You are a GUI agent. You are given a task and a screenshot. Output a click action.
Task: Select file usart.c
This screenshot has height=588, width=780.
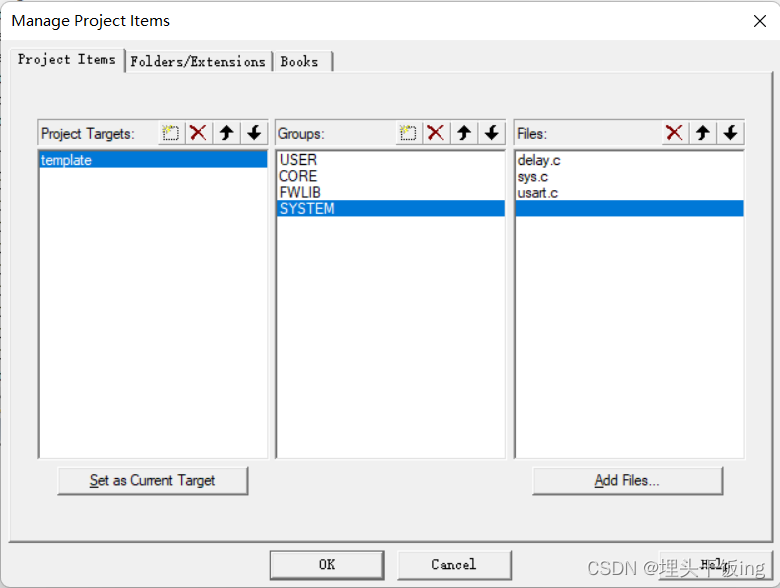629,193
